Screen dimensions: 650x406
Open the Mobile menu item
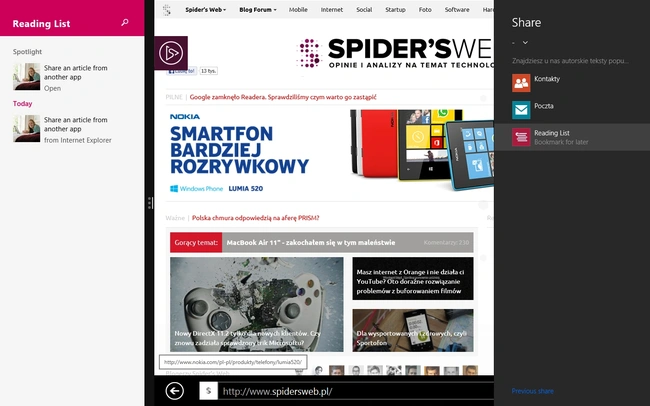[298, 10]
